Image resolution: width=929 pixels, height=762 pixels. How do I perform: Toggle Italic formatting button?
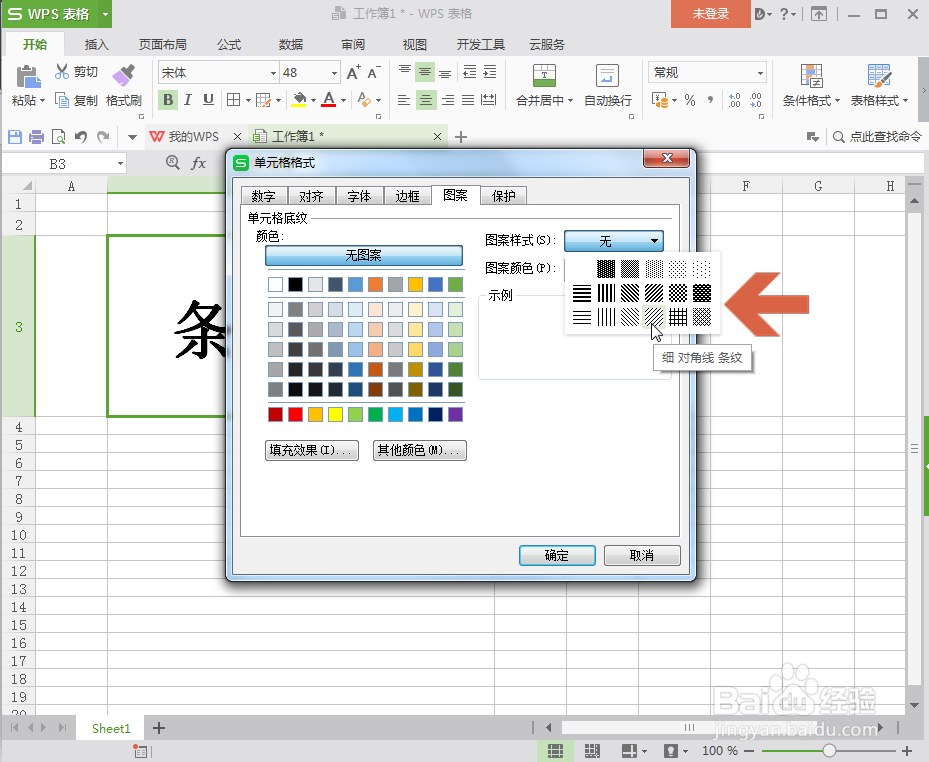(x=188, y=100)
